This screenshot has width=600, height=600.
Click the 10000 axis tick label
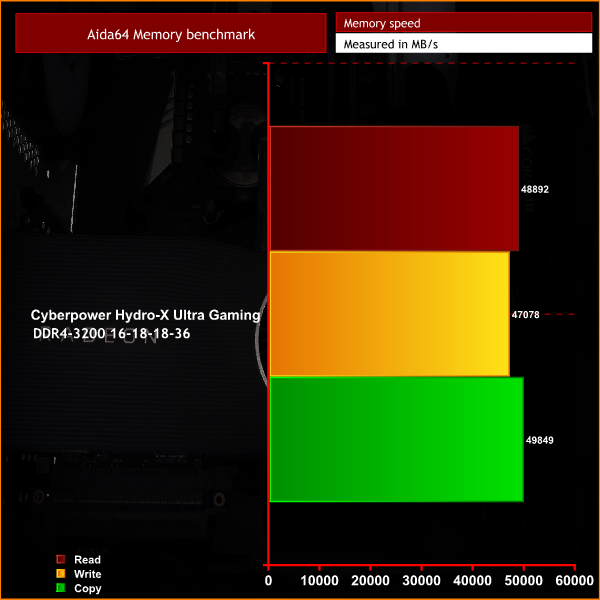pyautogui.click(x=320, y=580)
